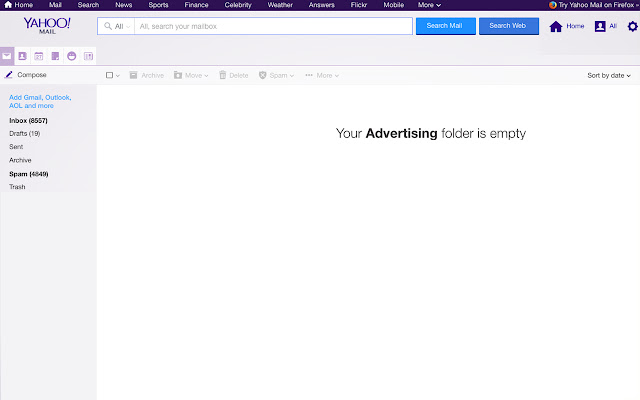The image size is (640, 400).
Task: Open Weather in top navigation bar
Action: click(280, 5)
